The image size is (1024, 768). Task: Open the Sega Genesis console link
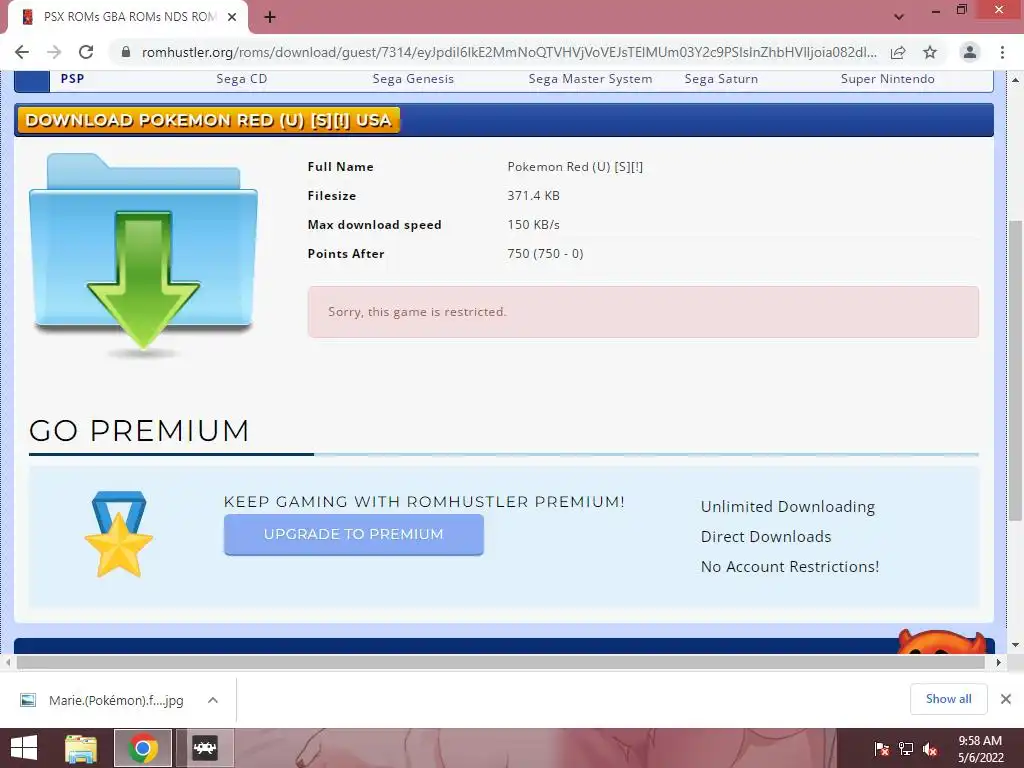click(413, 79)
